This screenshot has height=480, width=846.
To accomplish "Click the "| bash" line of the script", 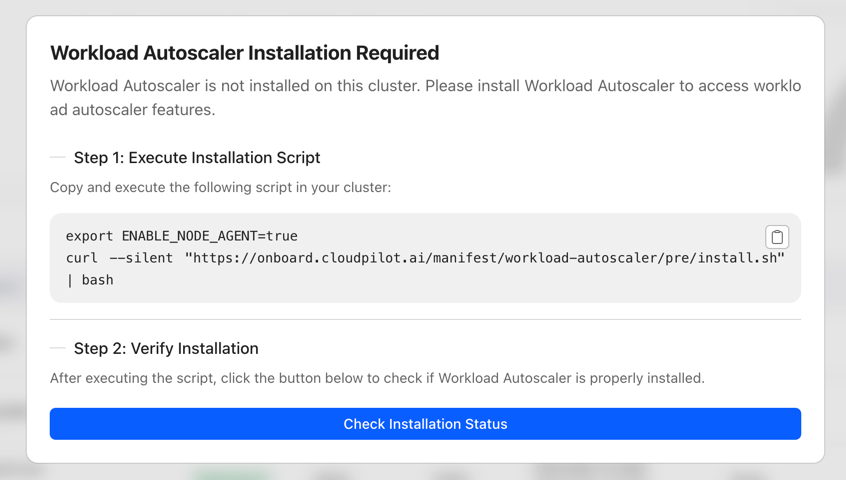I will pos(90,280).
